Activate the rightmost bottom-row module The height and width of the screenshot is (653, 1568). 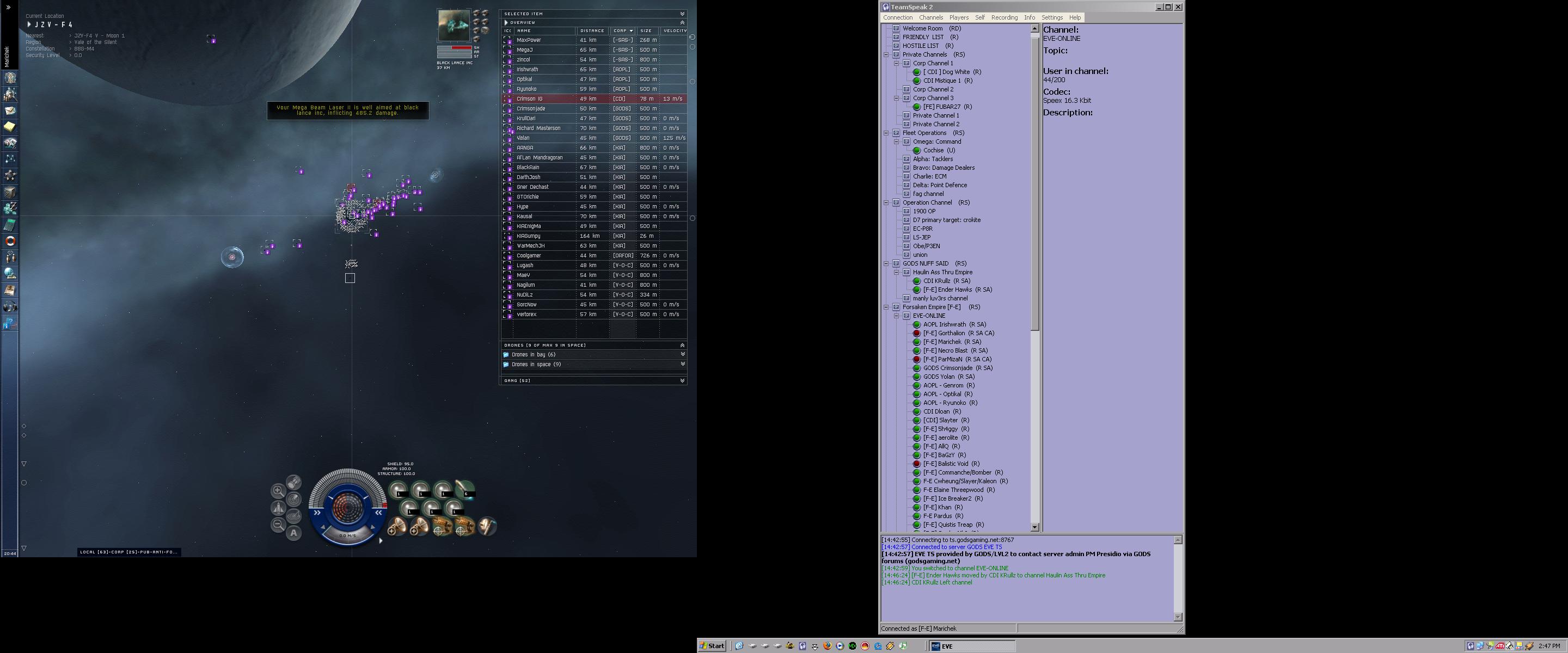click(x=487, y=526)
